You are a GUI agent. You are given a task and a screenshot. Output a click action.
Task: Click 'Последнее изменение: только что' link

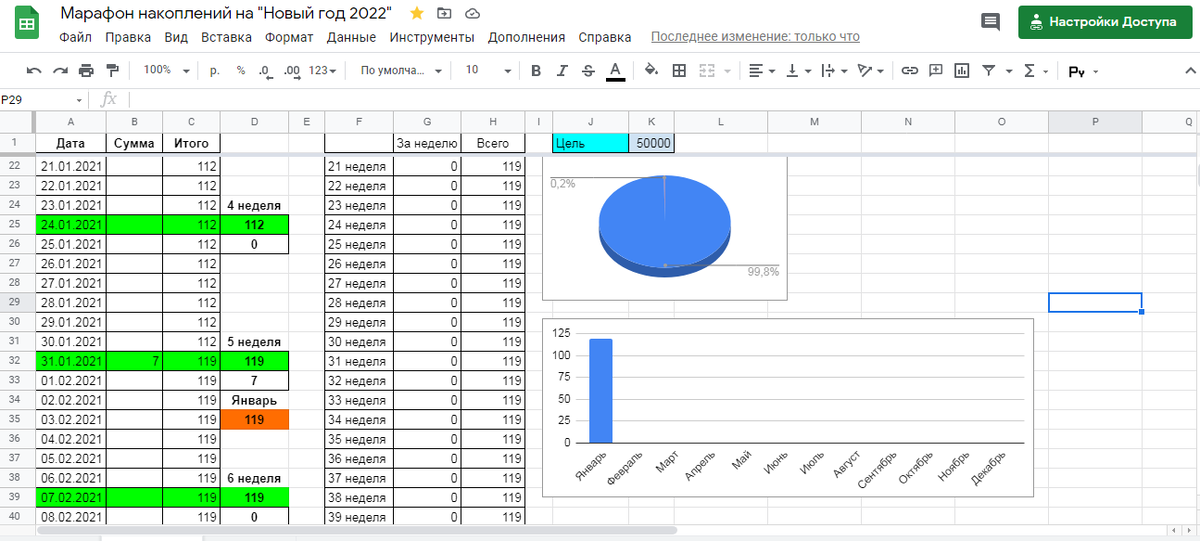click(x=755, y=37)
